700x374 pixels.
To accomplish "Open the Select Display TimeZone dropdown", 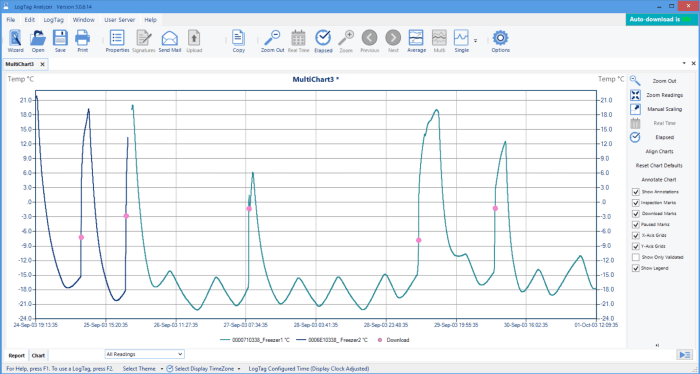I will pos(204,369).
